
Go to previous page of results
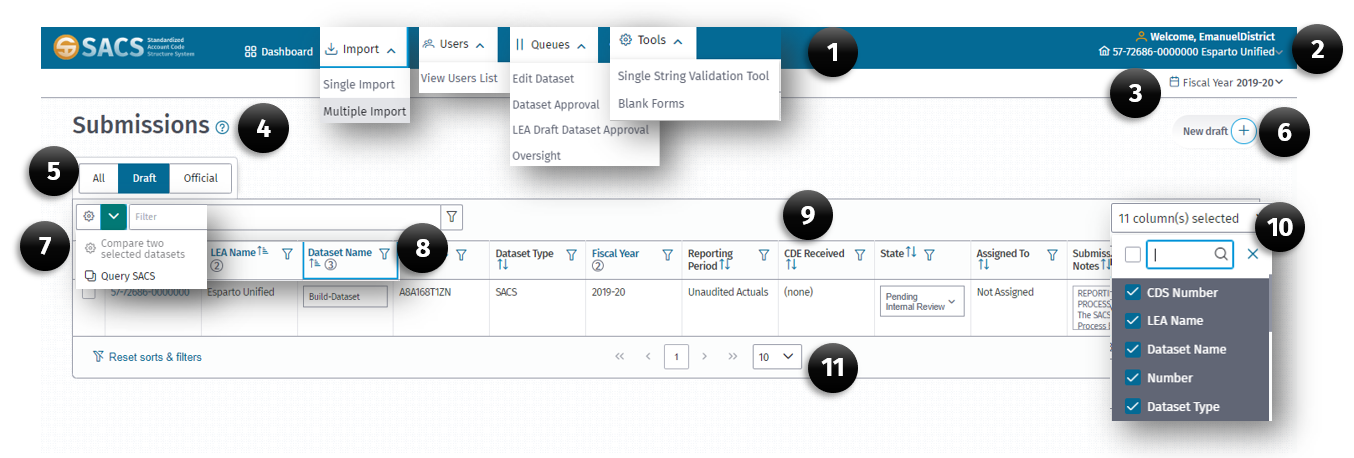point(648,356)
